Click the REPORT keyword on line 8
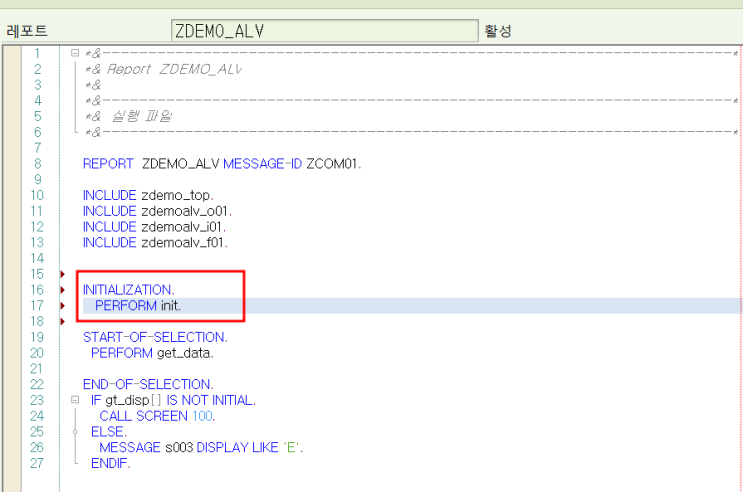 (x=108, y=164)
